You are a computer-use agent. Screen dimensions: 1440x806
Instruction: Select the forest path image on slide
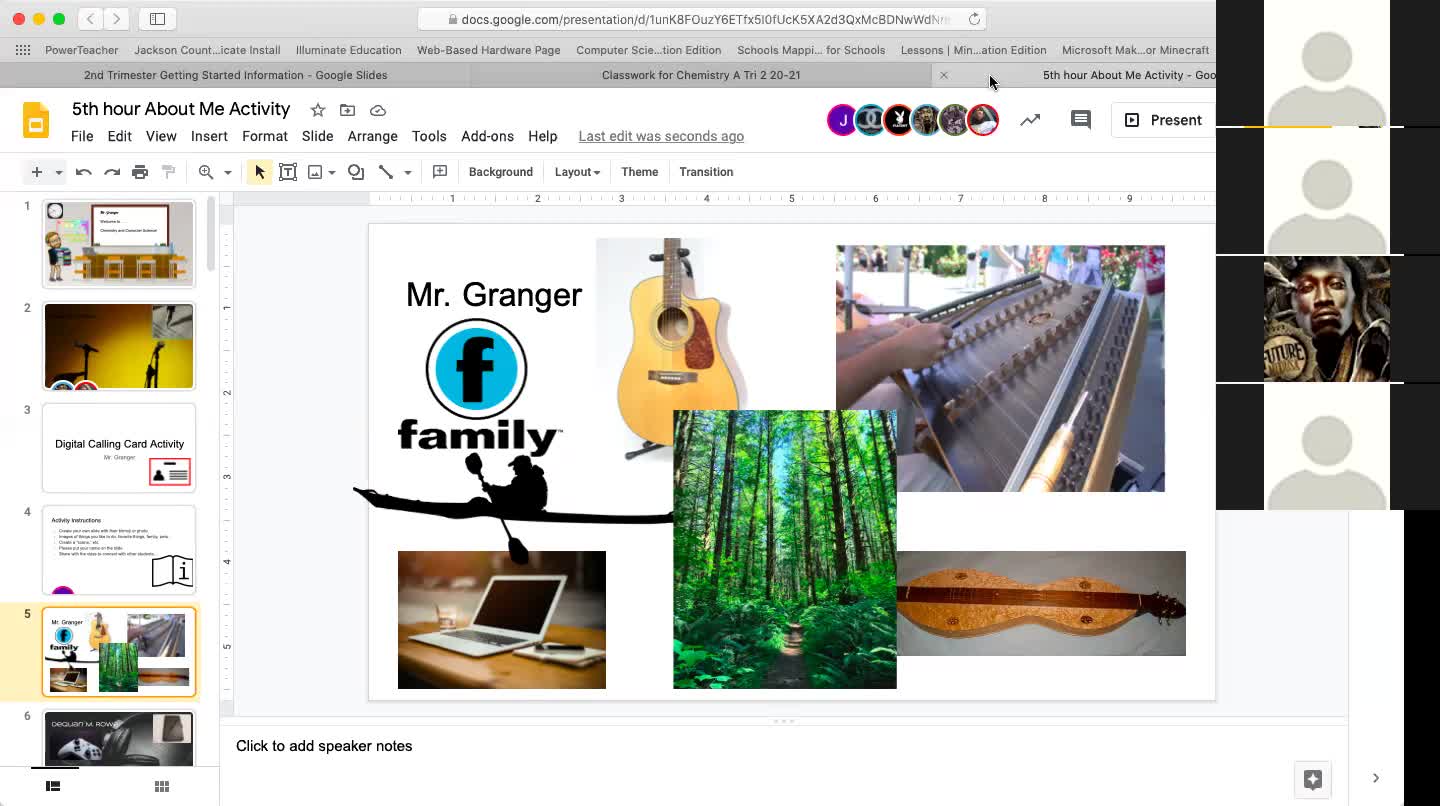click(785, 549)
